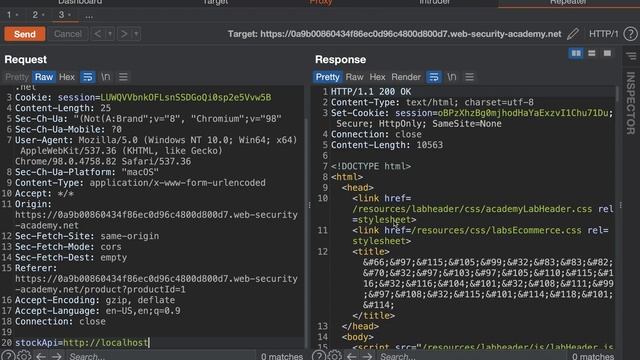Open response search settings gear

[335, 356]
